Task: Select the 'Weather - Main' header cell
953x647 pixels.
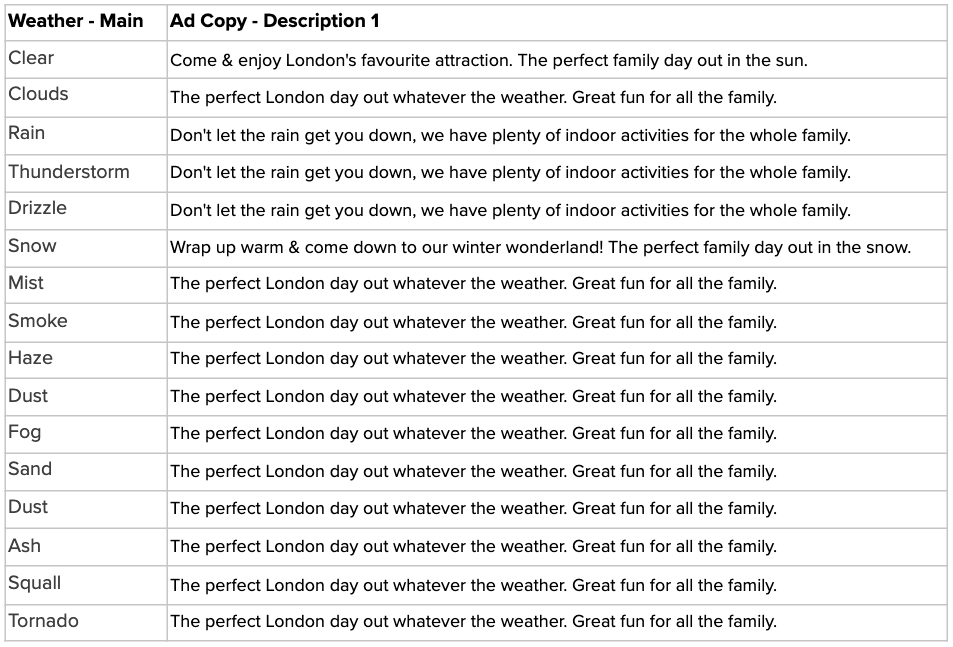Action: (86, 22)
